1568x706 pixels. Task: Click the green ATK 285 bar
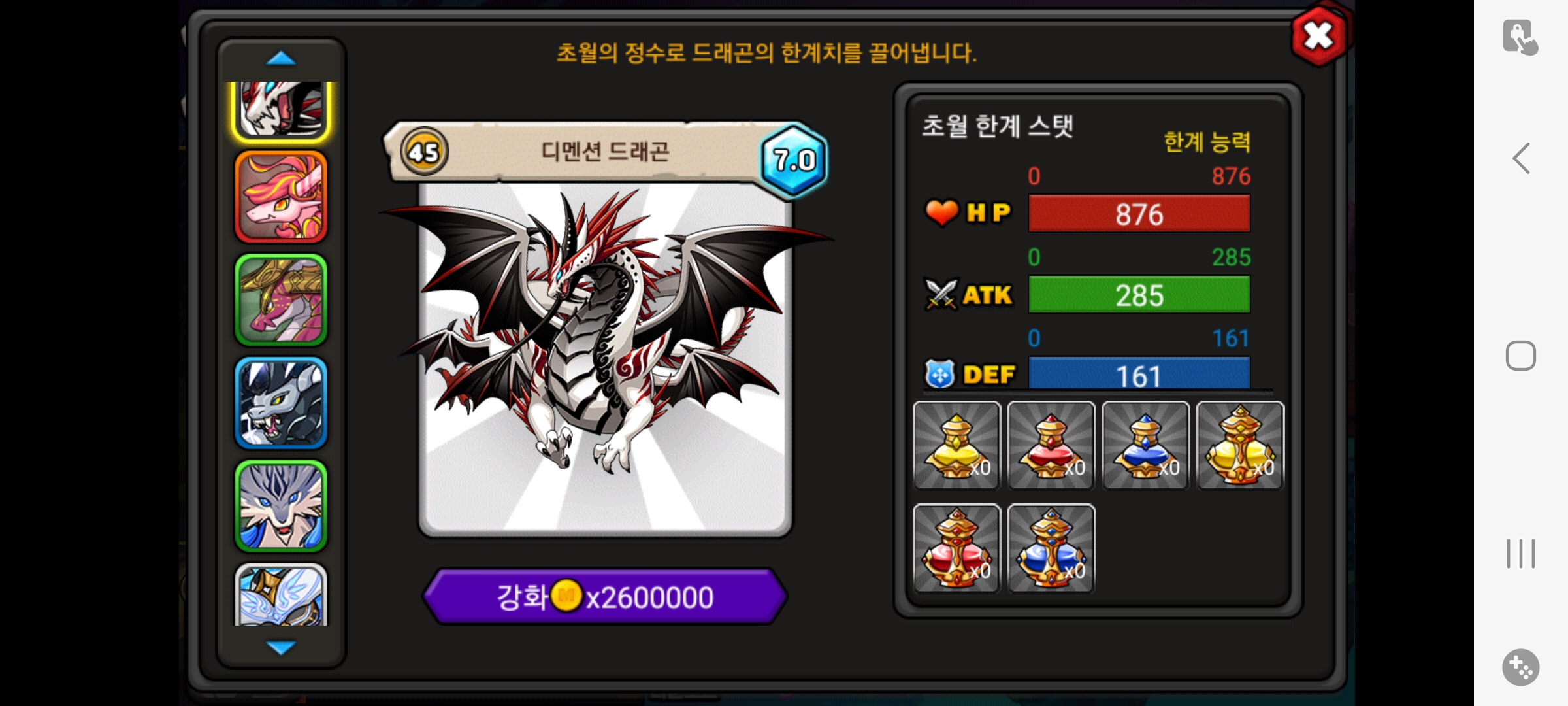1139,295
